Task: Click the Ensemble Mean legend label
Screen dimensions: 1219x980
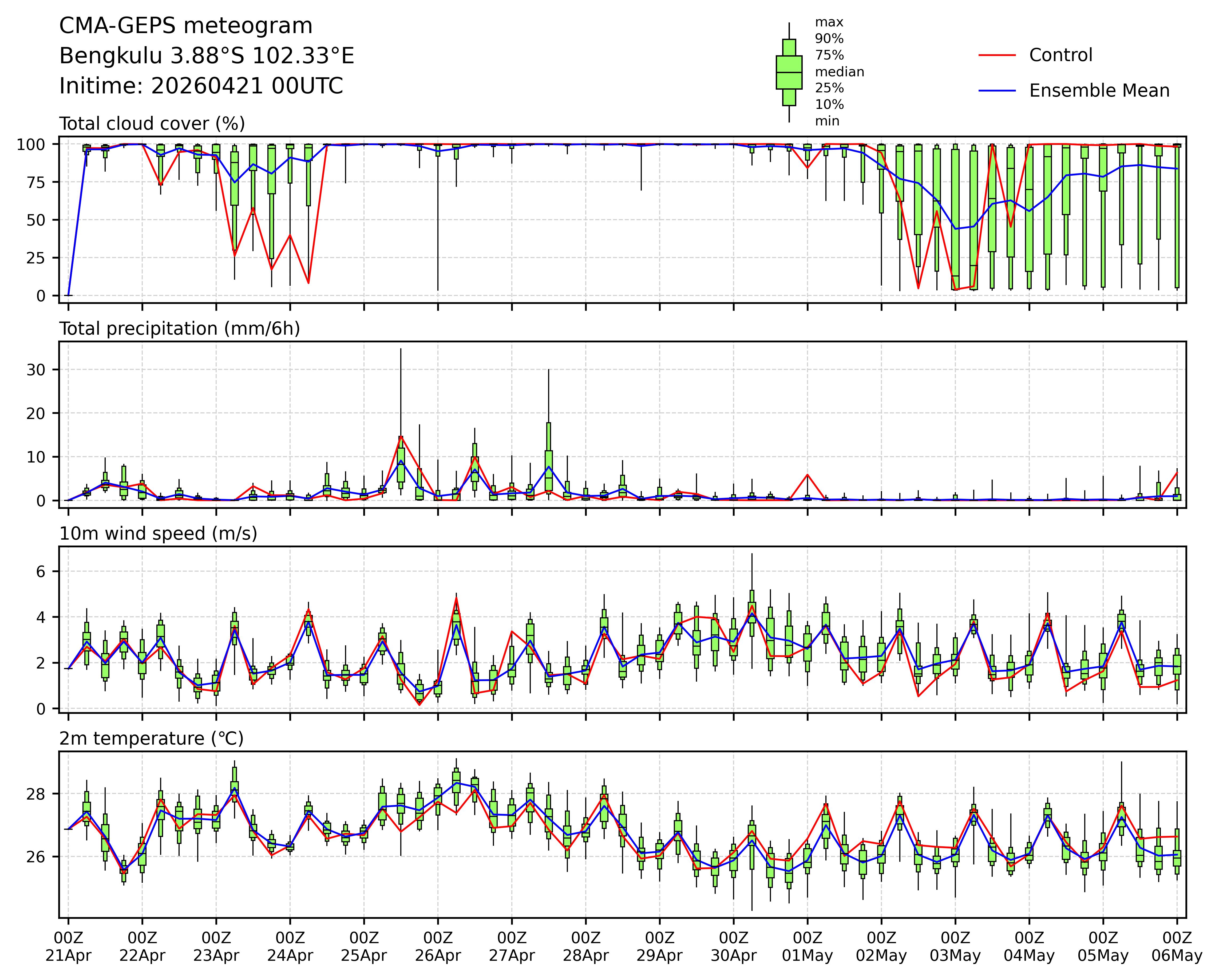Action: 1099,91
